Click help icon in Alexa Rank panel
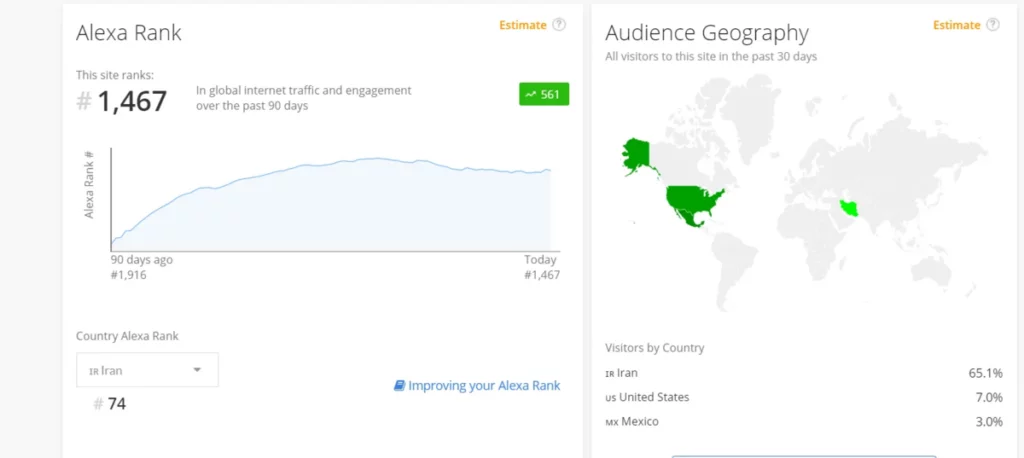1024x458 pixels. coord(559,25)
